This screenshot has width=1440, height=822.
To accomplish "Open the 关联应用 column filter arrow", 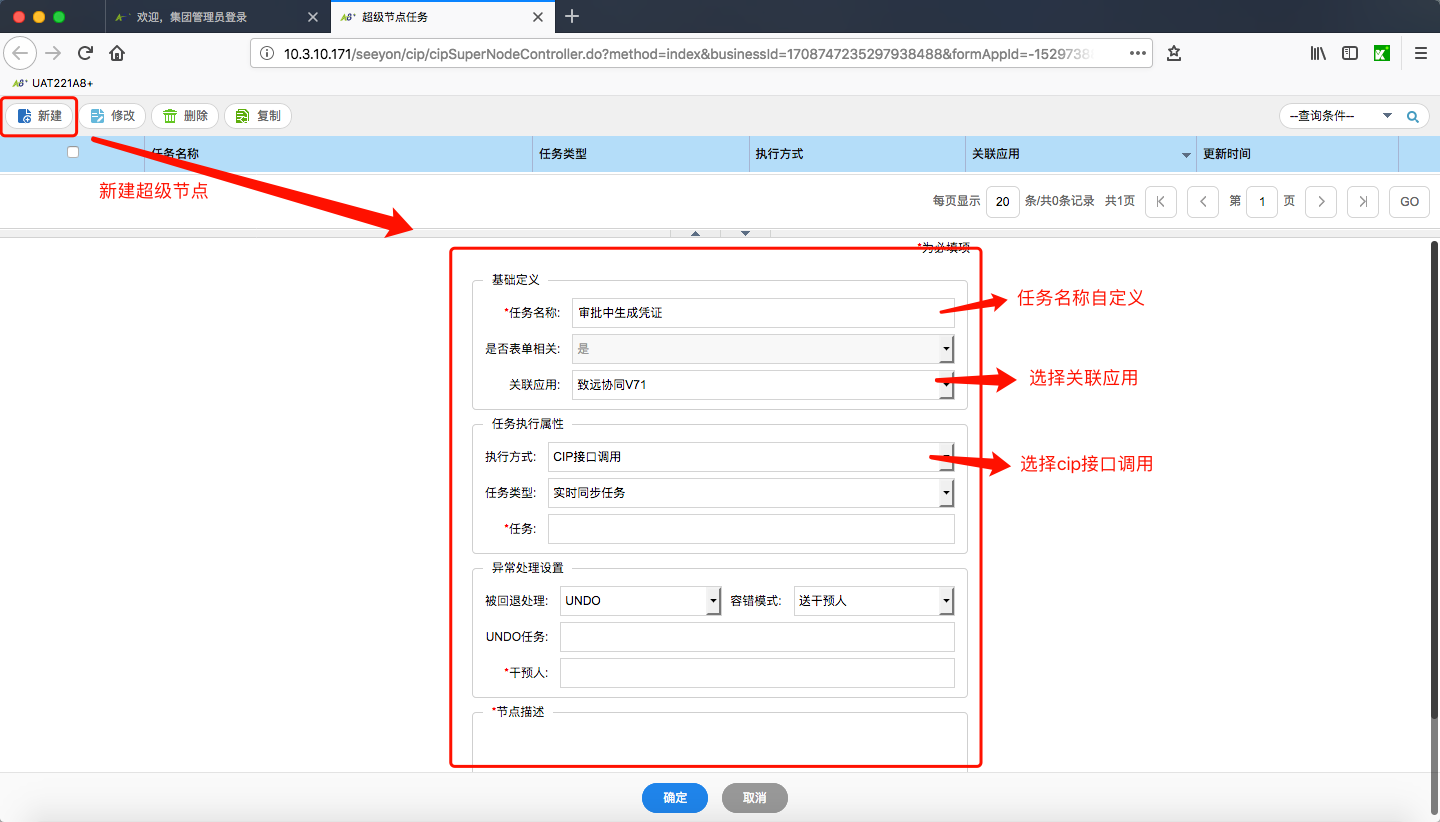I will (1186, 155).
